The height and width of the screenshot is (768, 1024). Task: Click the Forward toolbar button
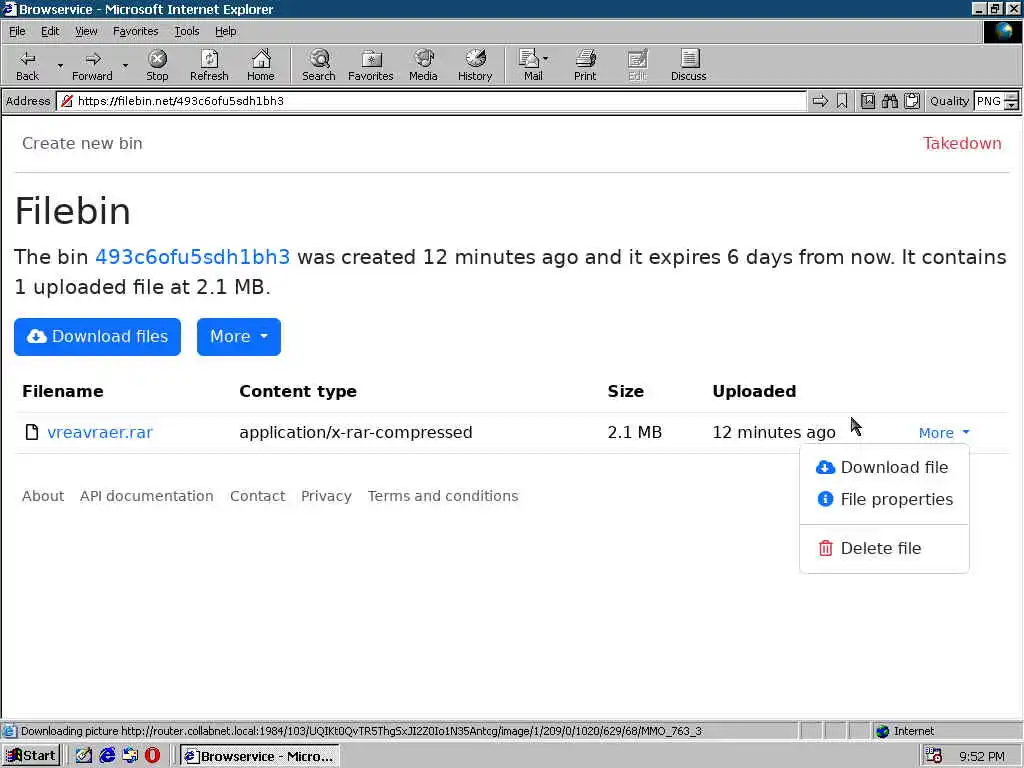click(92, 65)
